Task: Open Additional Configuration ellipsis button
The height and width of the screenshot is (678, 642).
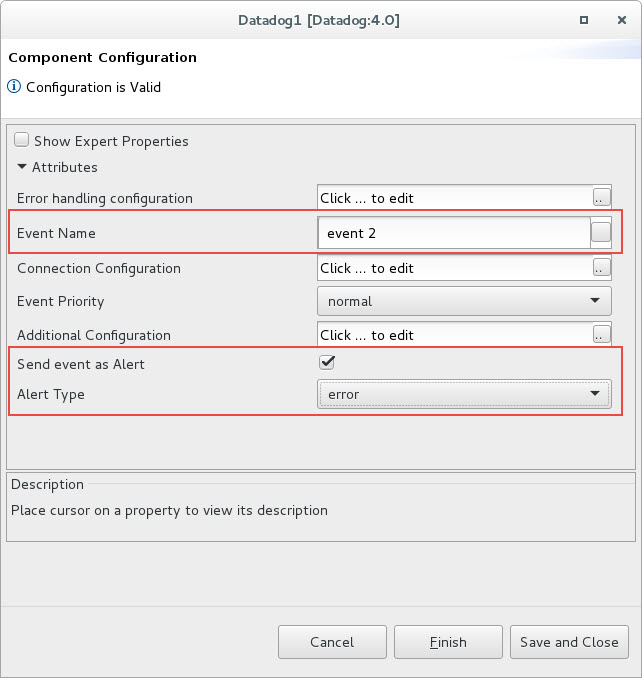Action: coord(601,334)
